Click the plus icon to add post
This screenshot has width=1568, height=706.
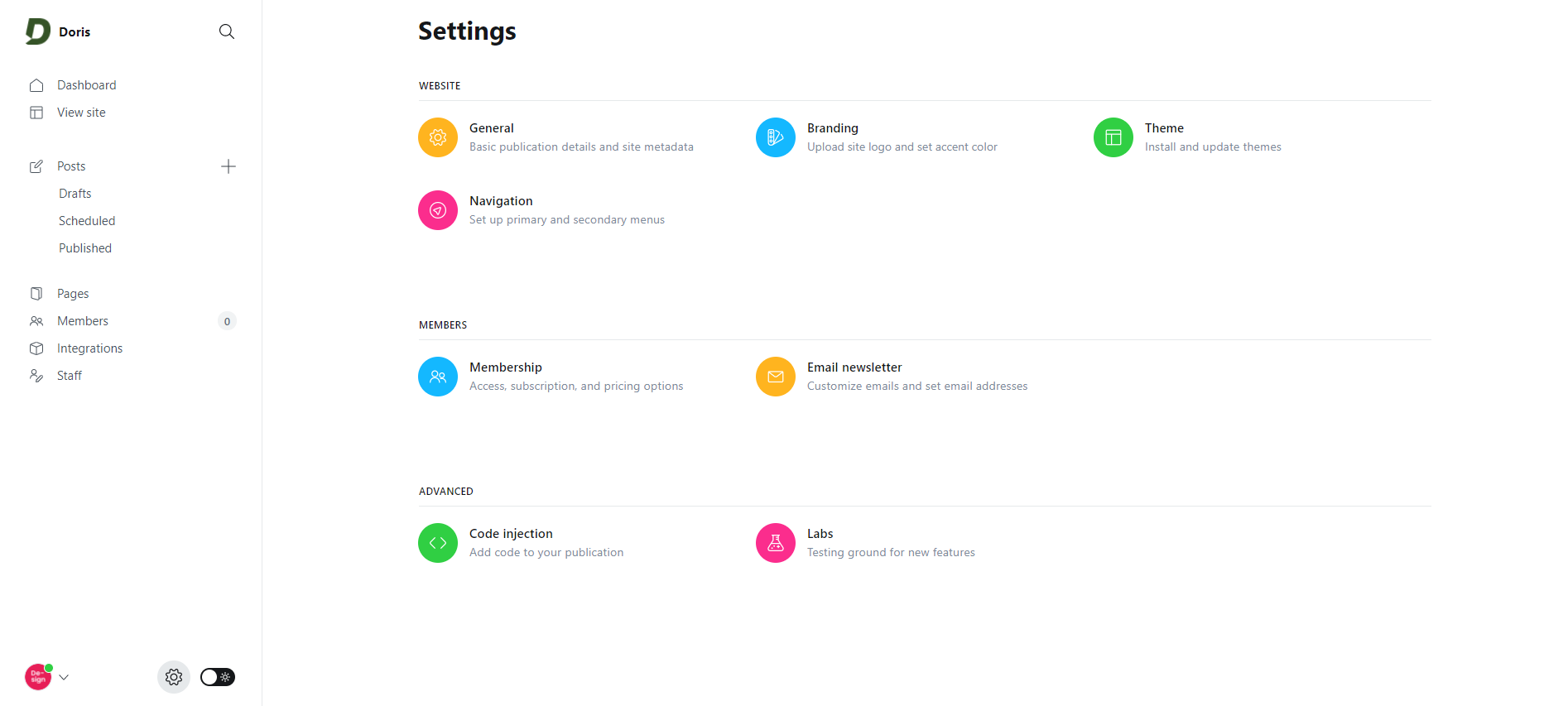(x=228, y=166)
